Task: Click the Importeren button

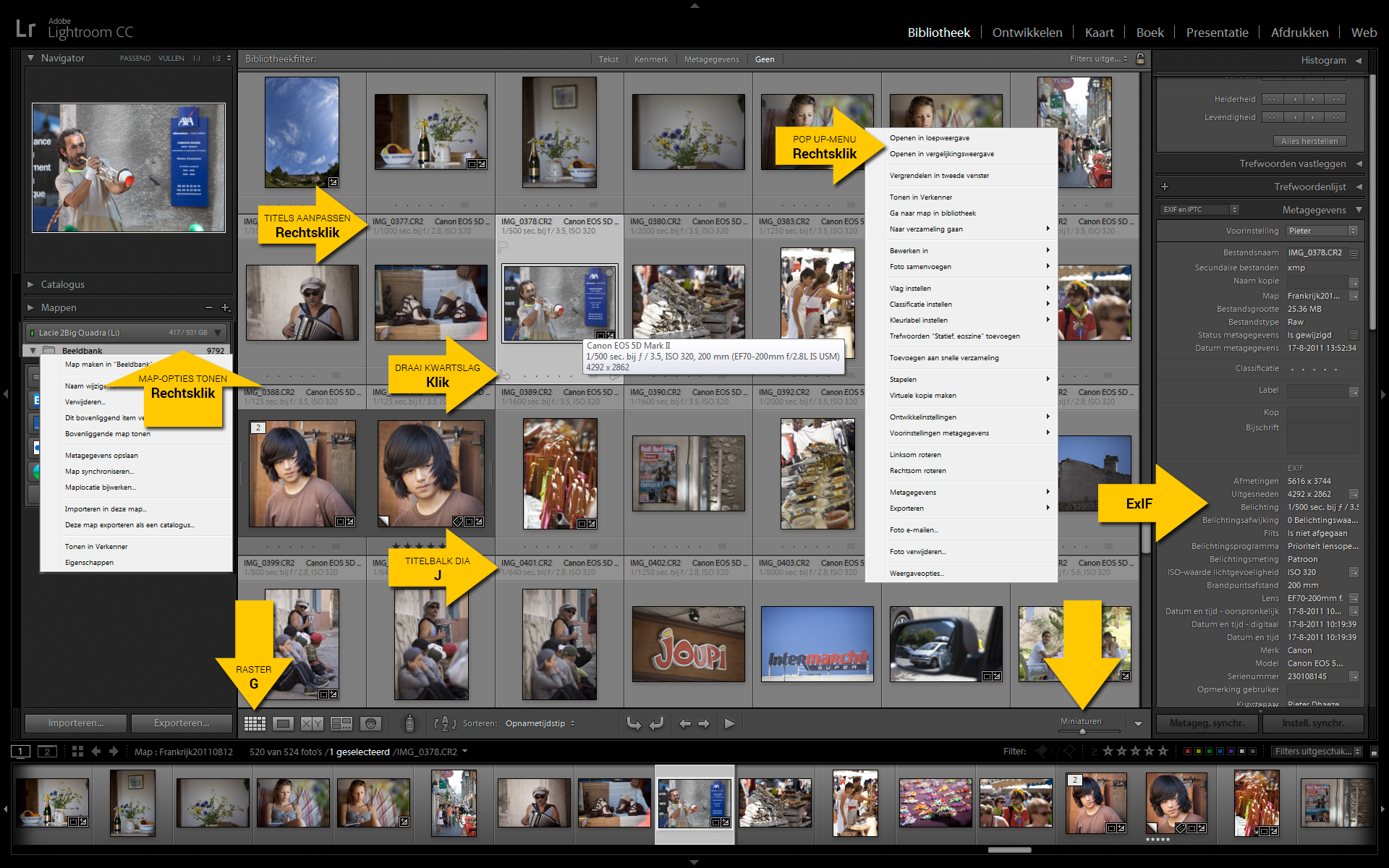Action: [76, 723]
